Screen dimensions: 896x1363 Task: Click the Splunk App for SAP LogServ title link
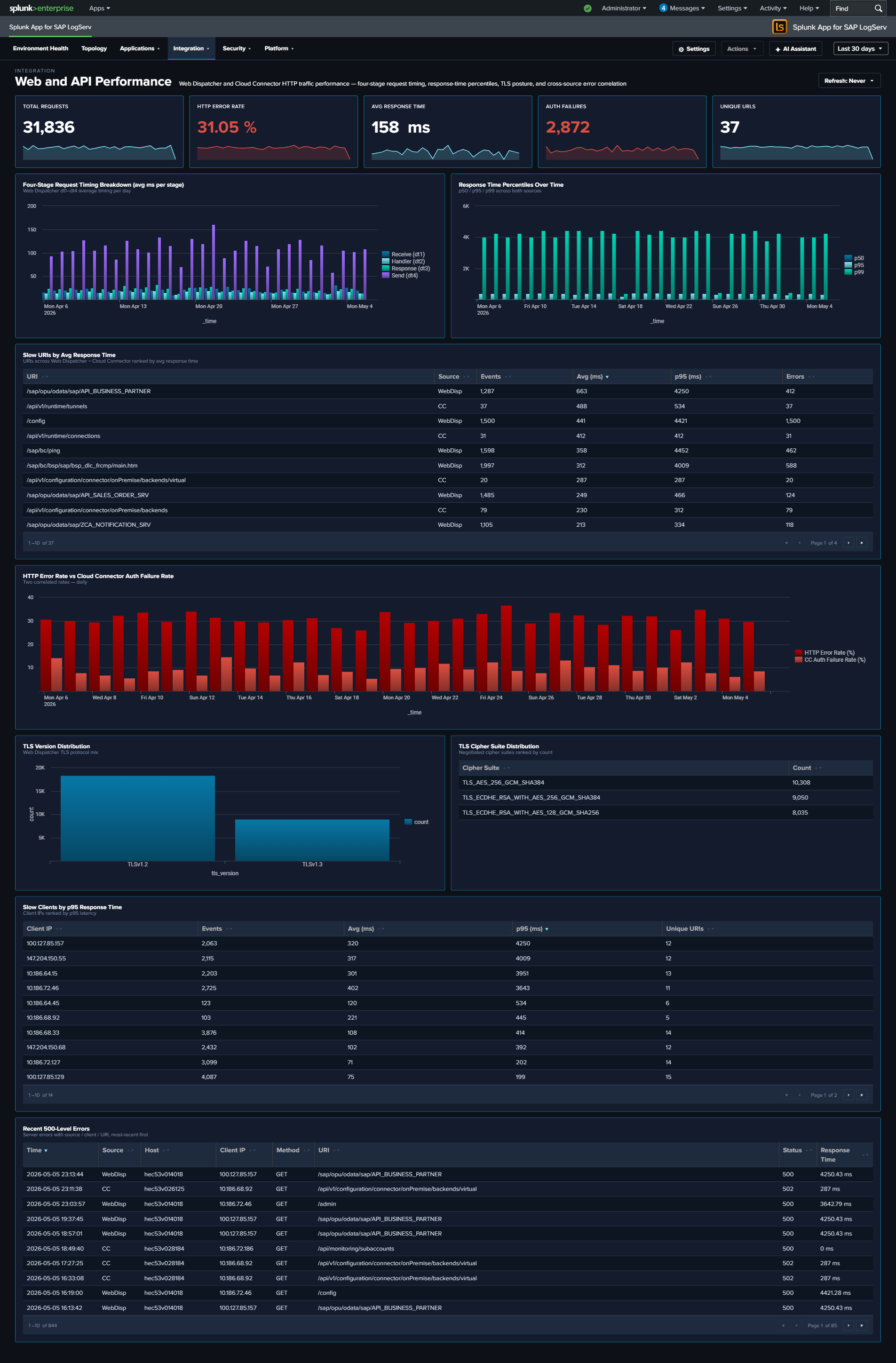(x=50, y=27)
